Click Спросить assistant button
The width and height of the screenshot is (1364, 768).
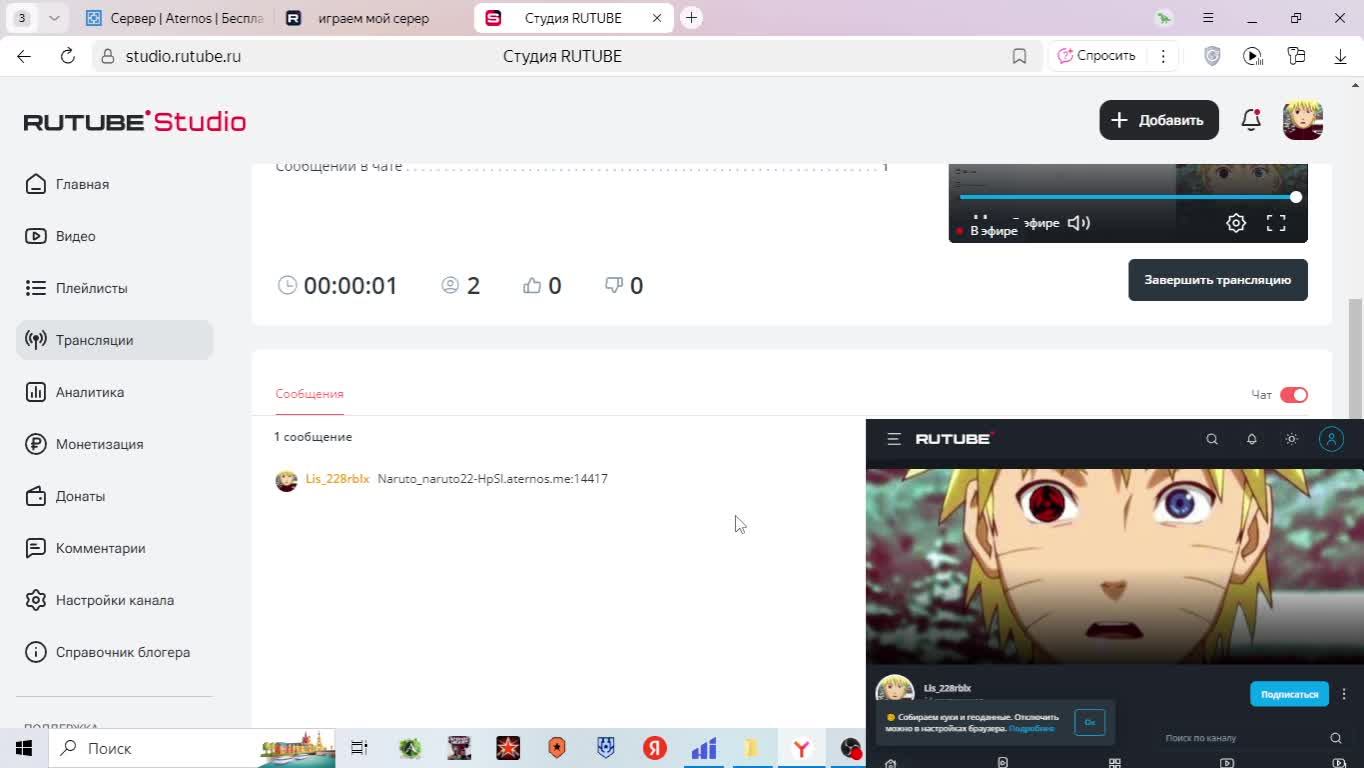click(x=1097, y=56)
